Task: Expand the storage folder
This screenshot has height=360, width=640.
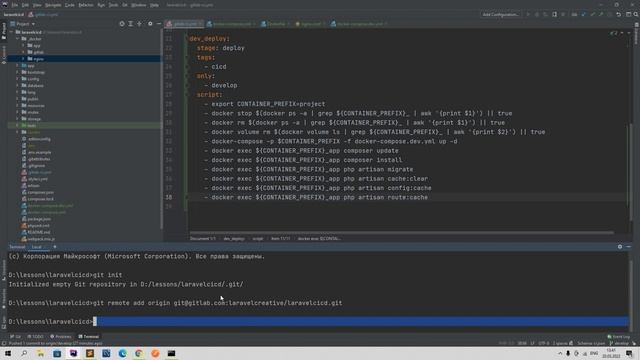Action: click(x=18, y=119)
